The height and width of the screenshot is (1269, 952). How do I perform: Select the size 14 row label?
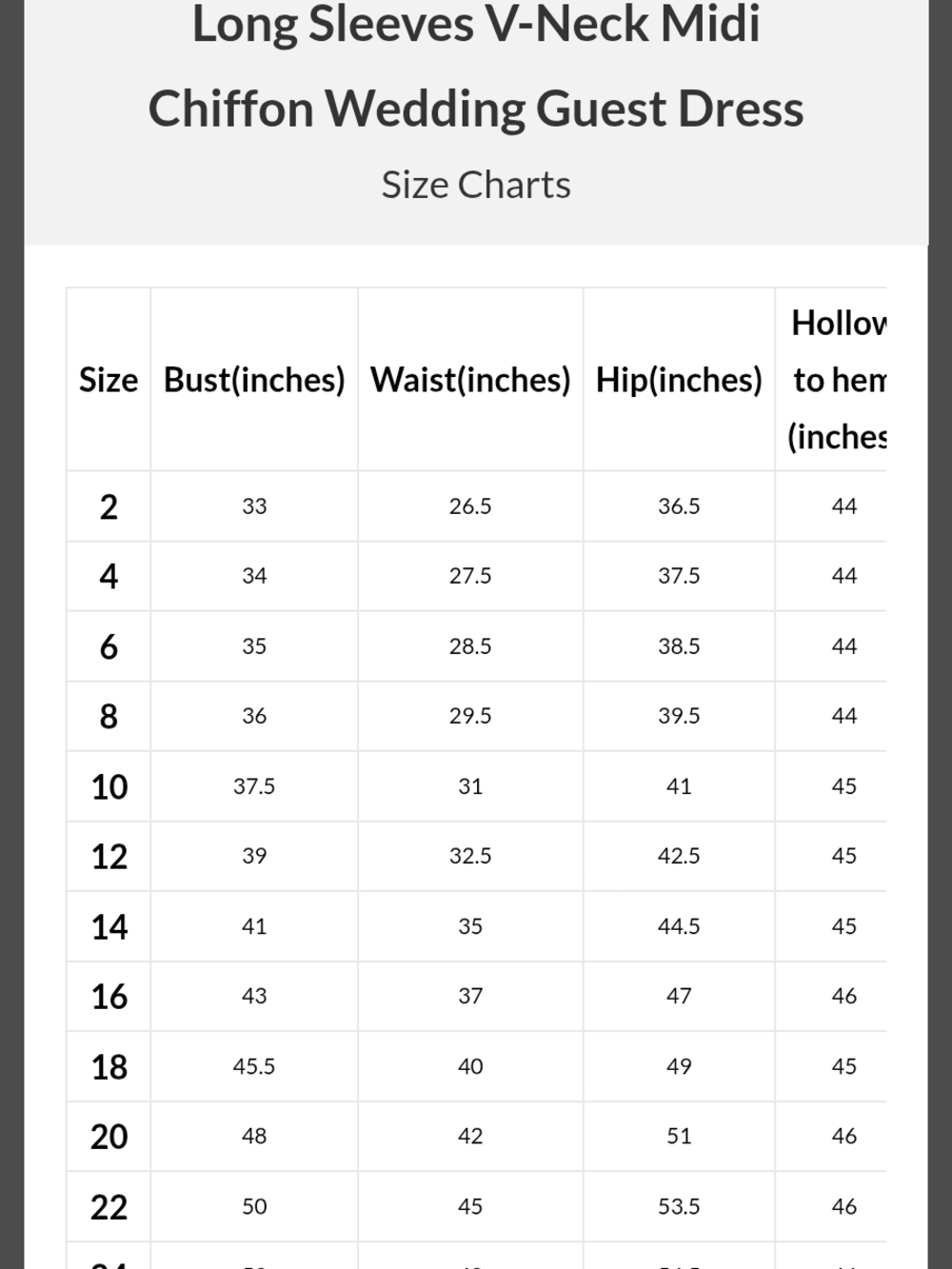[x=109, y=926]
